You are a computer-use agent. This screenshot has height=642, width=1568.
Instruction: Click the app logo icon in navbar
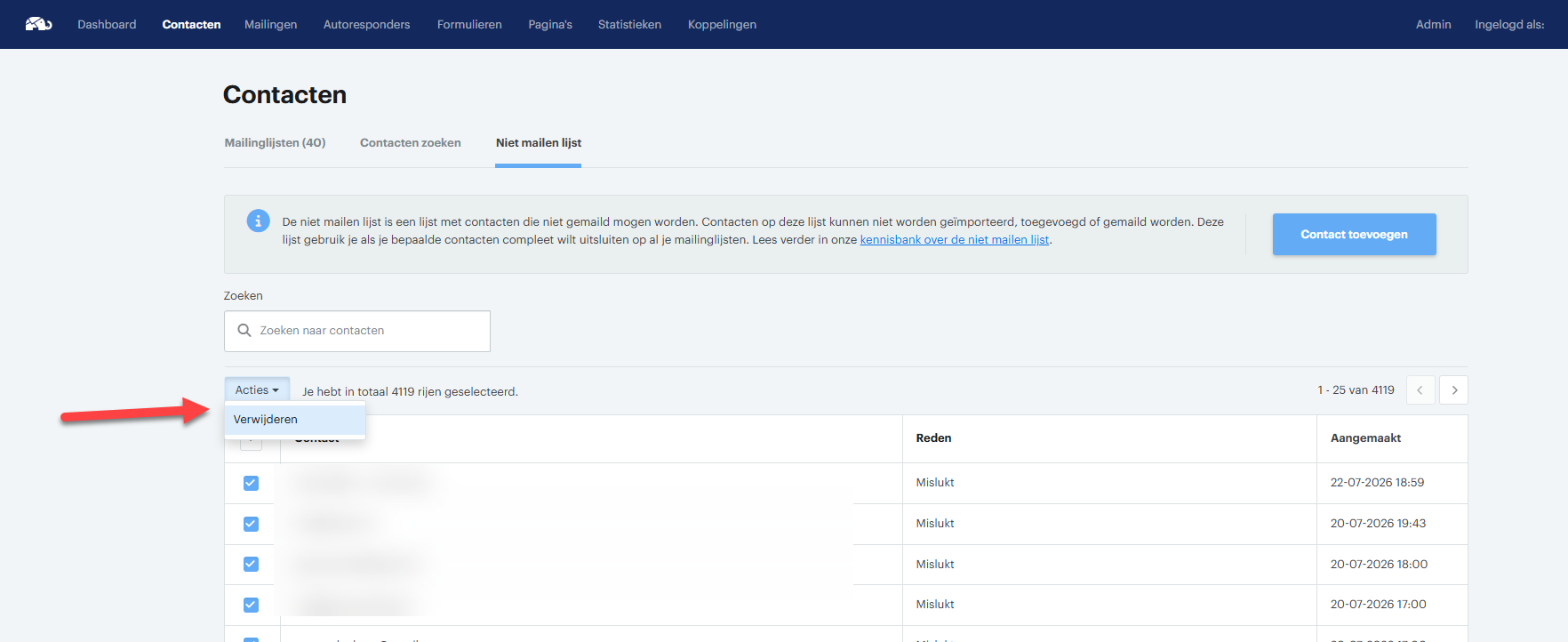coord(38,24)
